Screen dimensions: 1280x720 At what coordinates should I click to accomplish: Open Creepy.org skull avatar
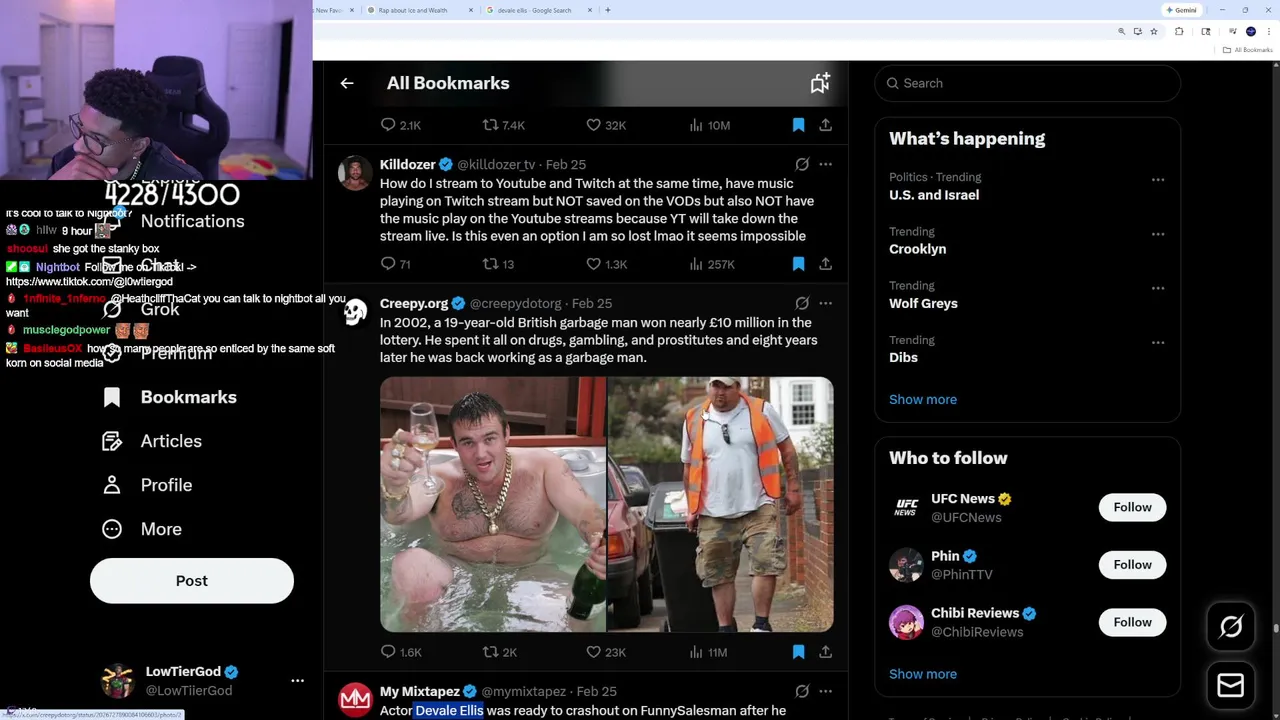point(355,312)
